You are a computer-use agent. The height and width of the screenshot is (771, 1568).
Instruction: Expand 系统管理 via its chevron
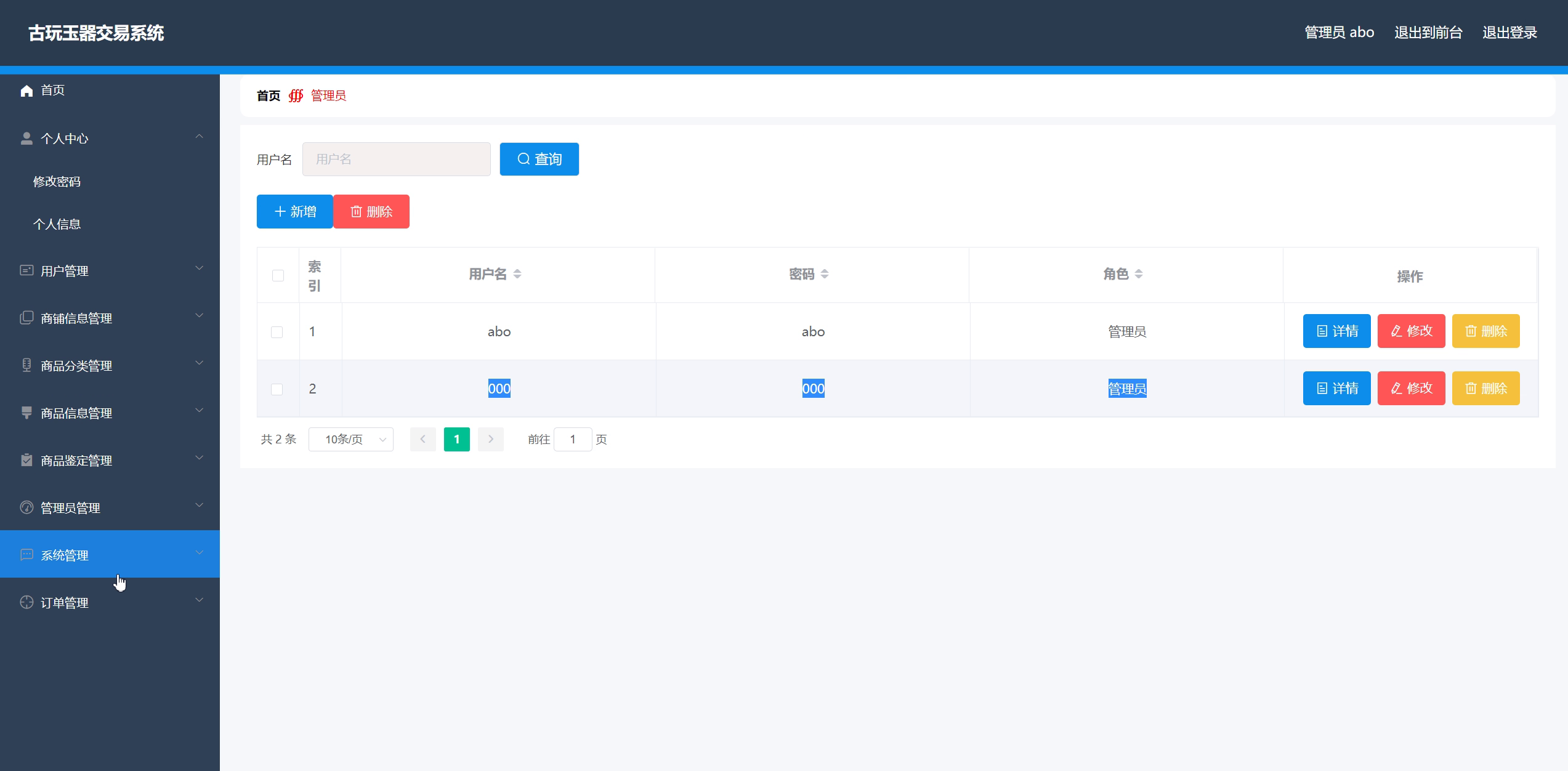199,552
